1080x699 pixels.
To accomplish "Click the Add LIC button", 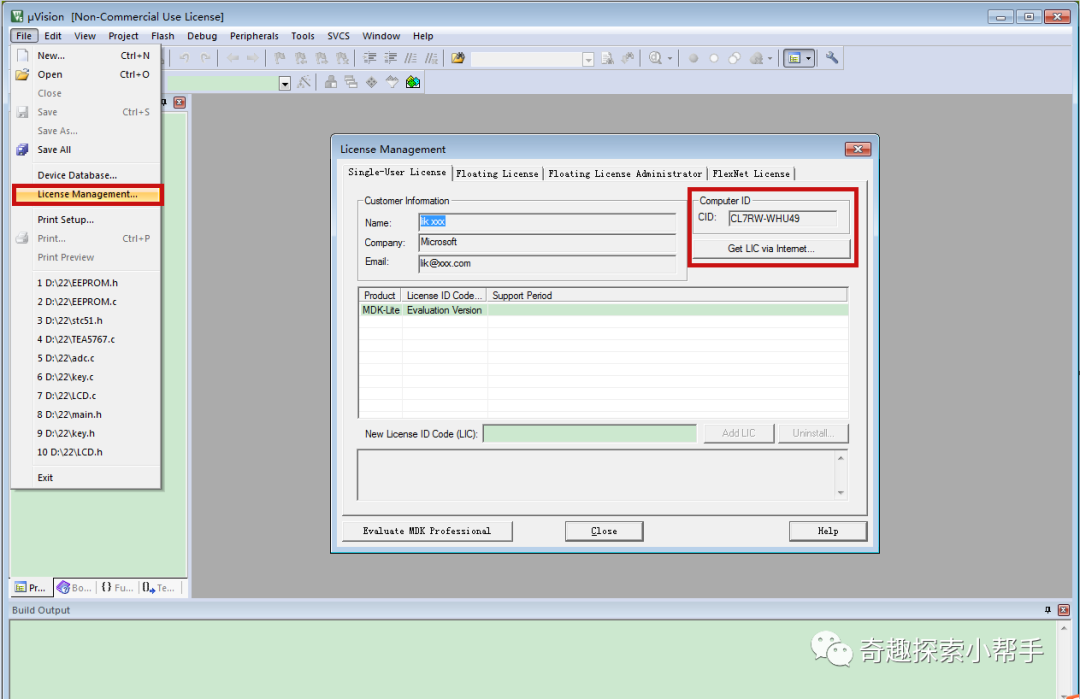I will [x=738, y=433].
